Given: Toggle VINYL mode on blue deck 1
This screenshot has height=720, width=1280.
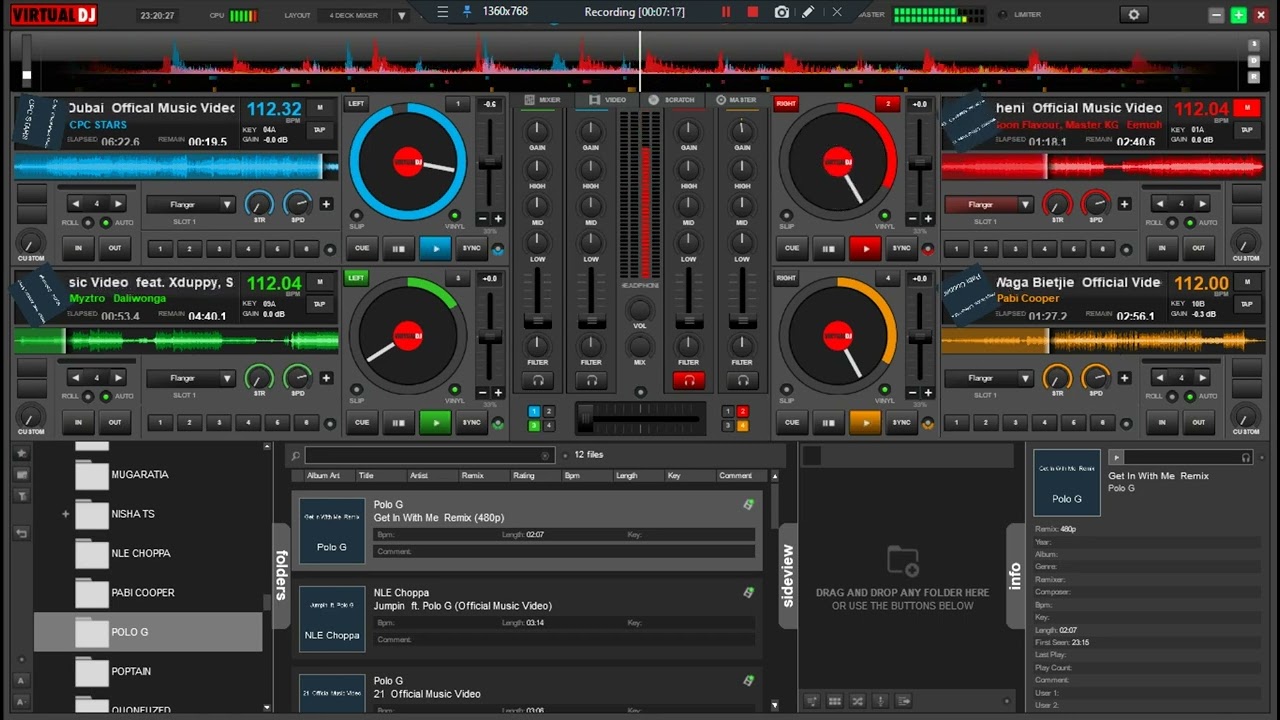Looking at the screenshot, I should click(x=456, y=216).
